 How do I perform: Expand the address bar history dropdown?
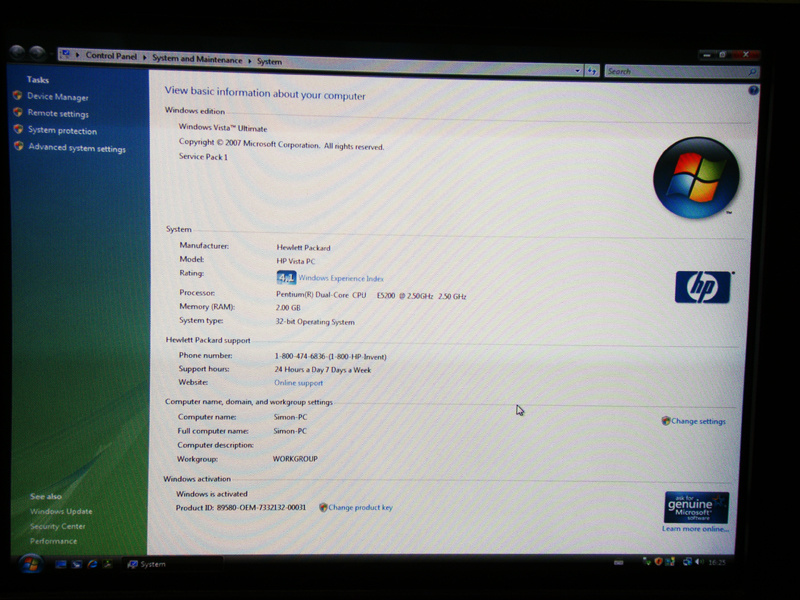578,71
